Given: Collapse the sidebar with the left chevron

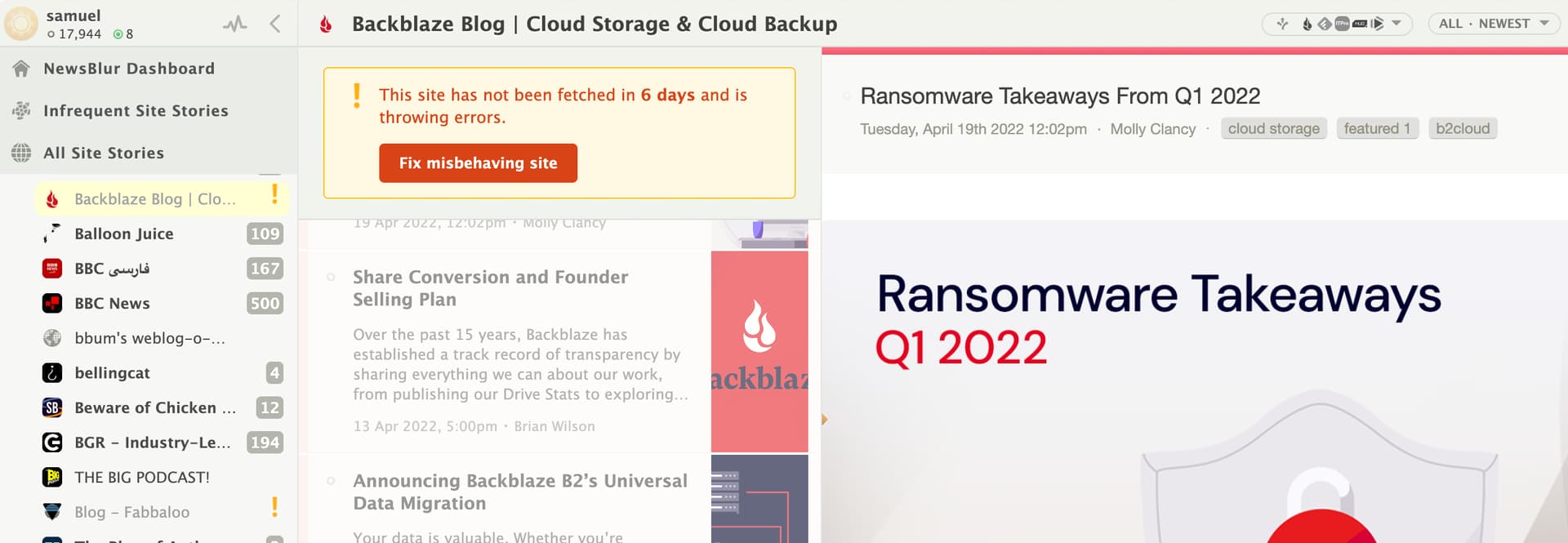Looking at the screenshot, I should [275, 24].
